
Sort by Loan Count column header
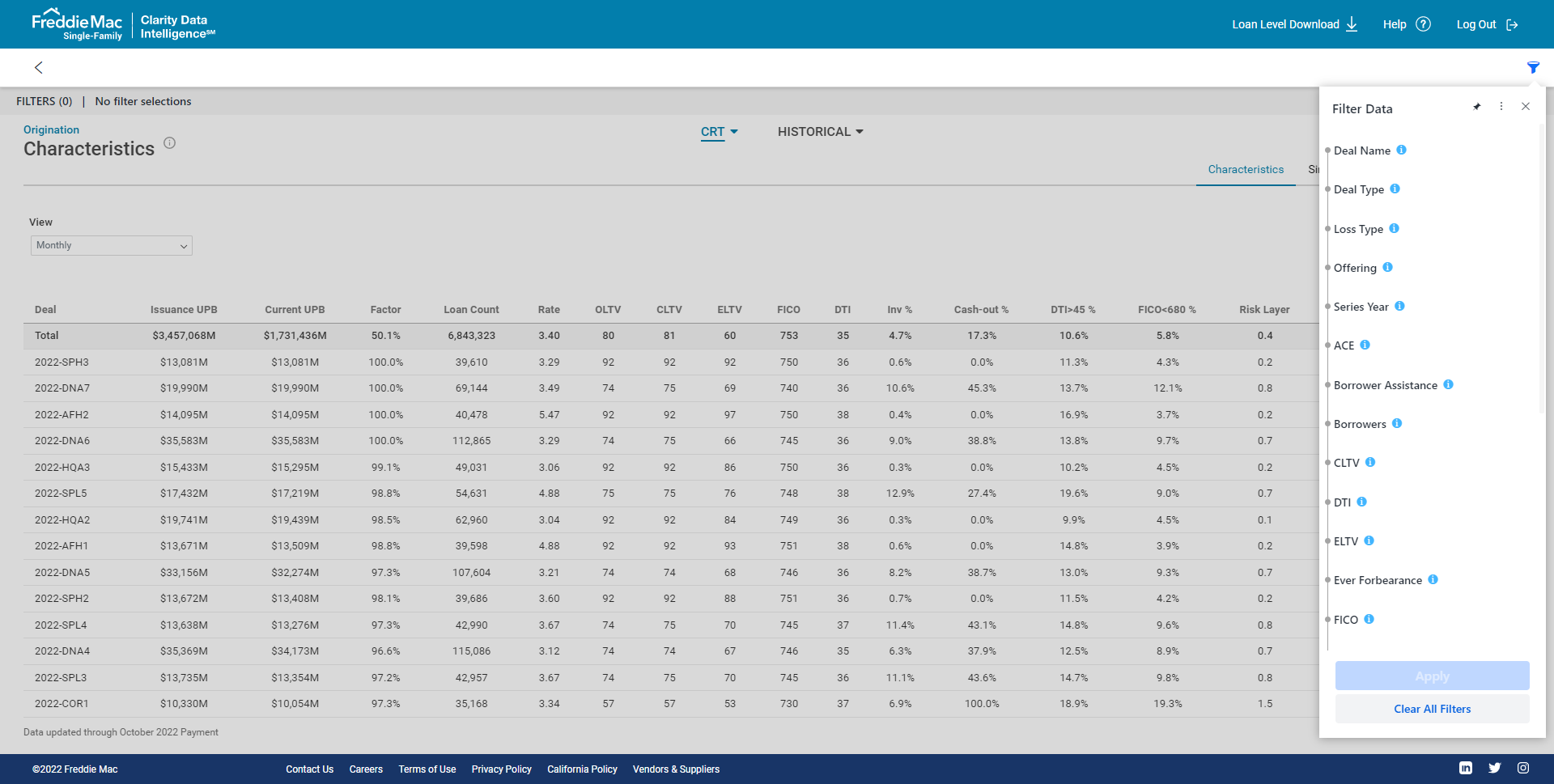click(471, 310)
